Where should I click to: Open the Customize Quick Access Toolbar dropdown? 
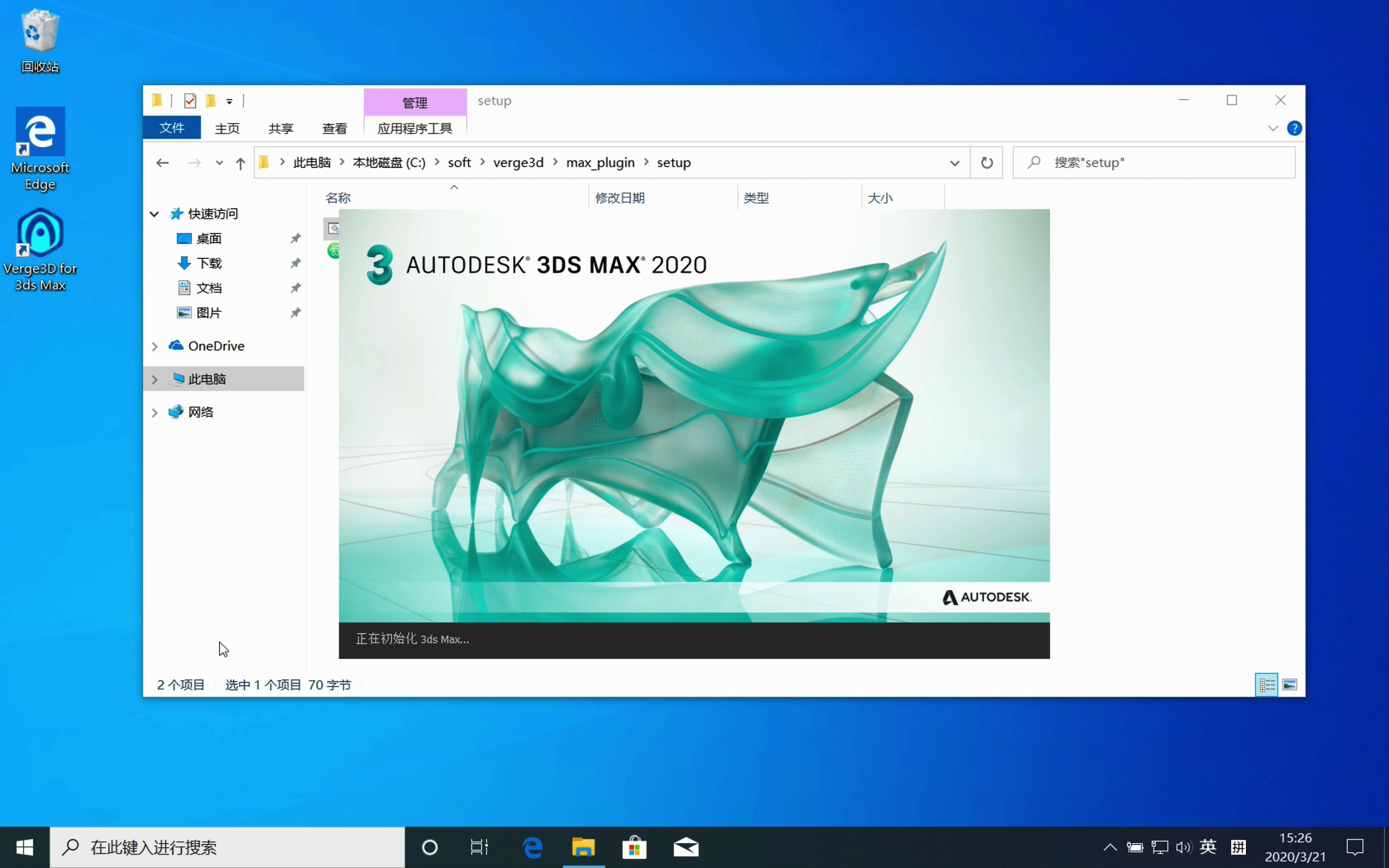[x=229, y=102]
